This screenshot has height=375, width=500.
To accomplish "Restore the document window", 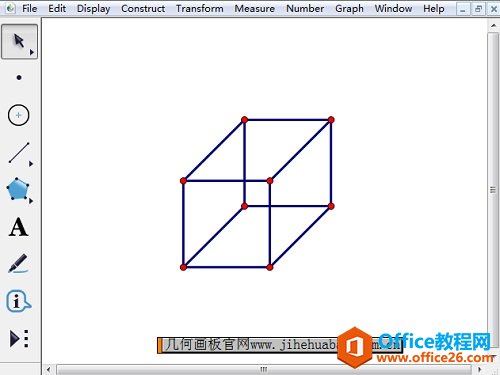I will (478, 9).
